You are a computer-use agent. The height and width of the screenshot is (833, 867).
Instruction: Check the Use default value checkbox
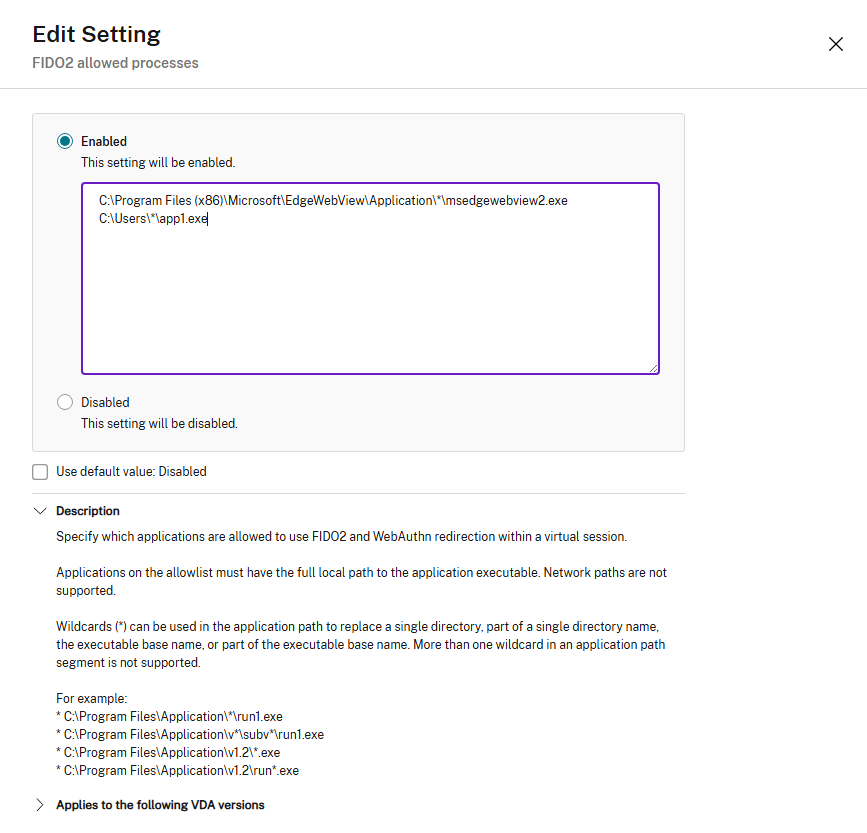pos(40,471)
